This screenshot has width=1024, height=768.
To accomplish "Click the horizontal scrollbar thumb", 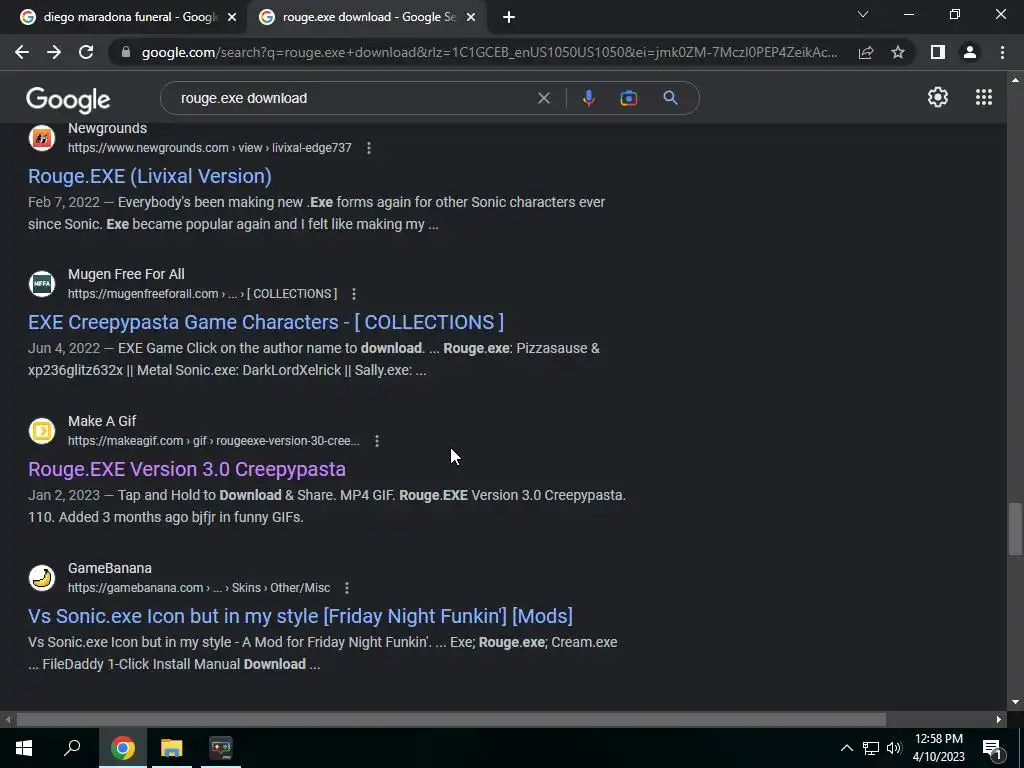I will coord(451,720).
